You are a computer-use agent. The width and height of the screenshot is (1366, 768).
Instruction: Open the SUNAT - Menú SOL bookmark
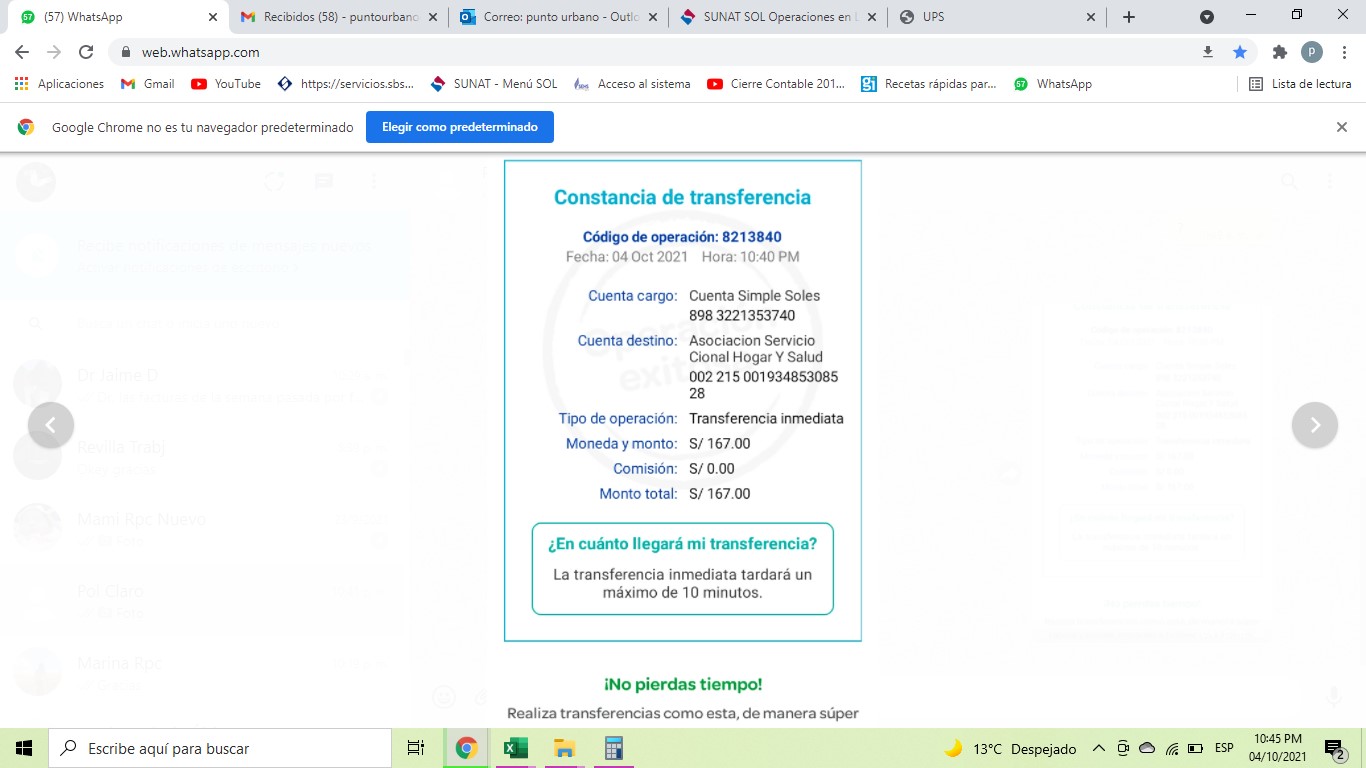494,84
